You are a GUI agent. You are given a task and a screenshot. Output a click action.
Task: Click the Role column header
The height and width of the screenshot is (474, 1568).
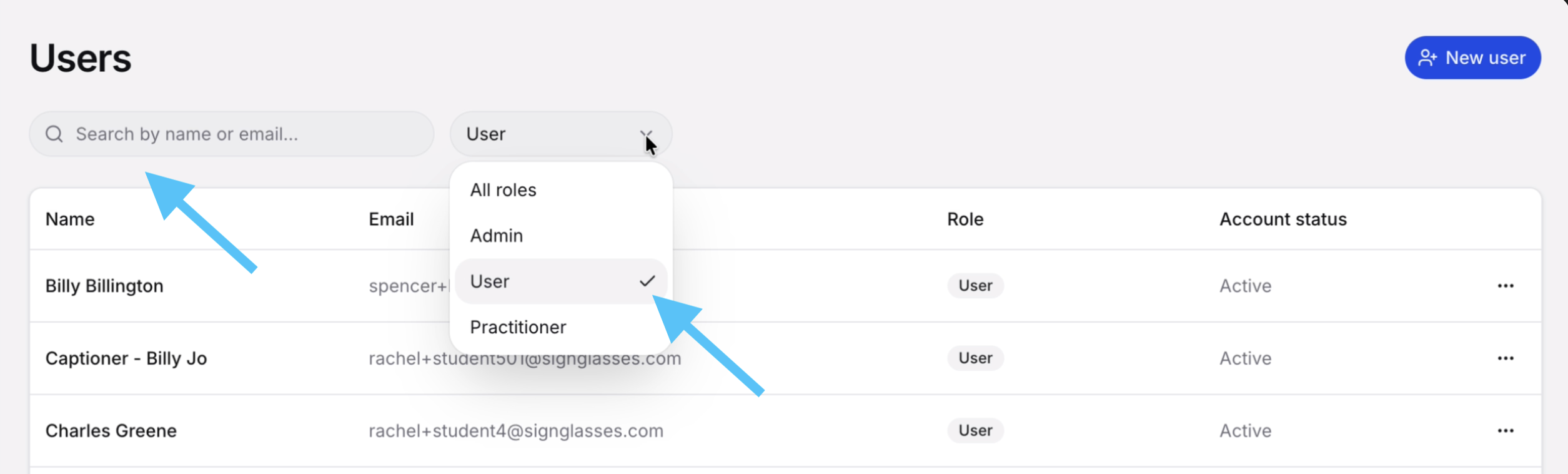965,219
